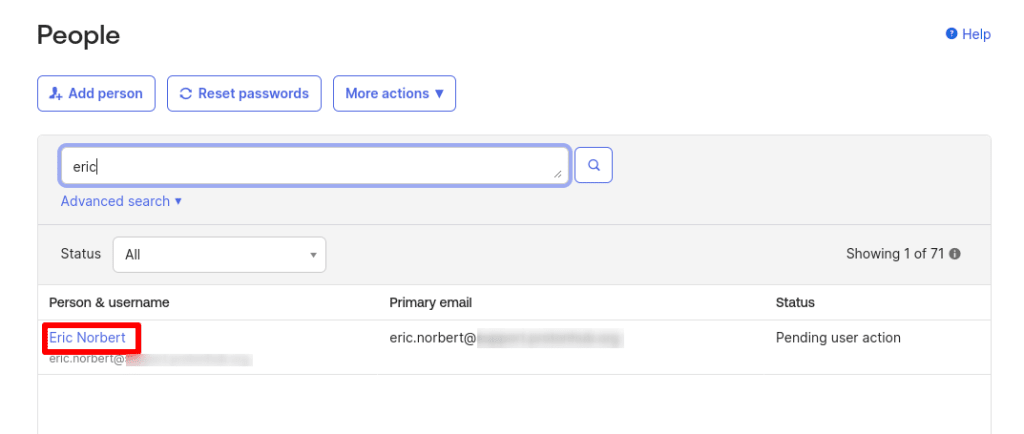Open the Eric Norbert profile link
The image size is (1024, 434).
(88, 338)
